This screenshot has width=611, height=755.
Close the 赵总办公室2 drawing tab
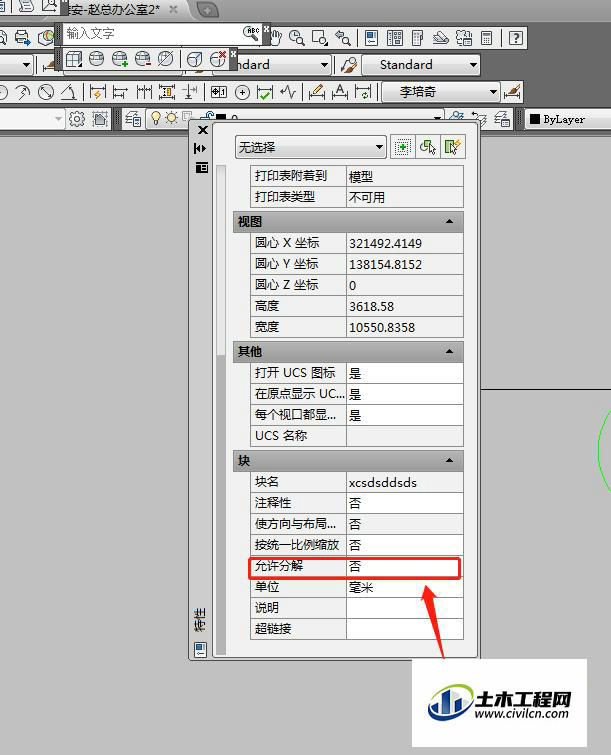[x=174, y=9]
